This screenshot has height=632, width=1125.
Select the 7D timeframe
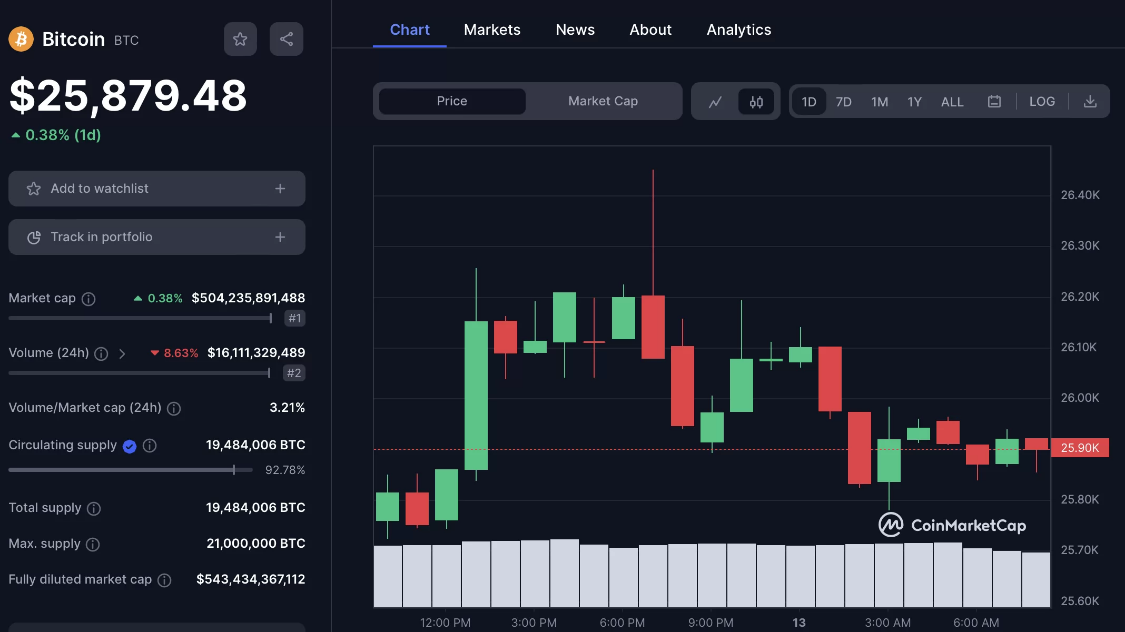[x=843, y=101]
